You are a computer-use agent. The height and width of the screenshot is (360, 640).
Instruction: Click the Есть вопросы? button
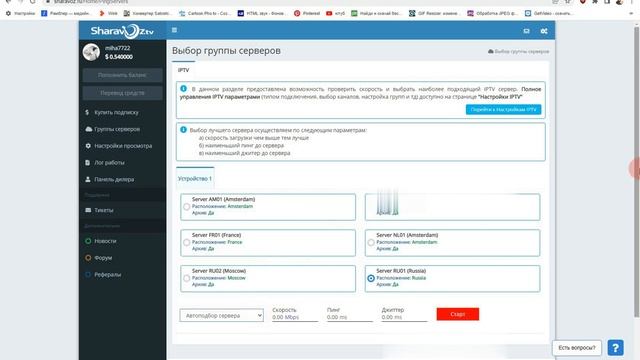(x=577, y=348)
